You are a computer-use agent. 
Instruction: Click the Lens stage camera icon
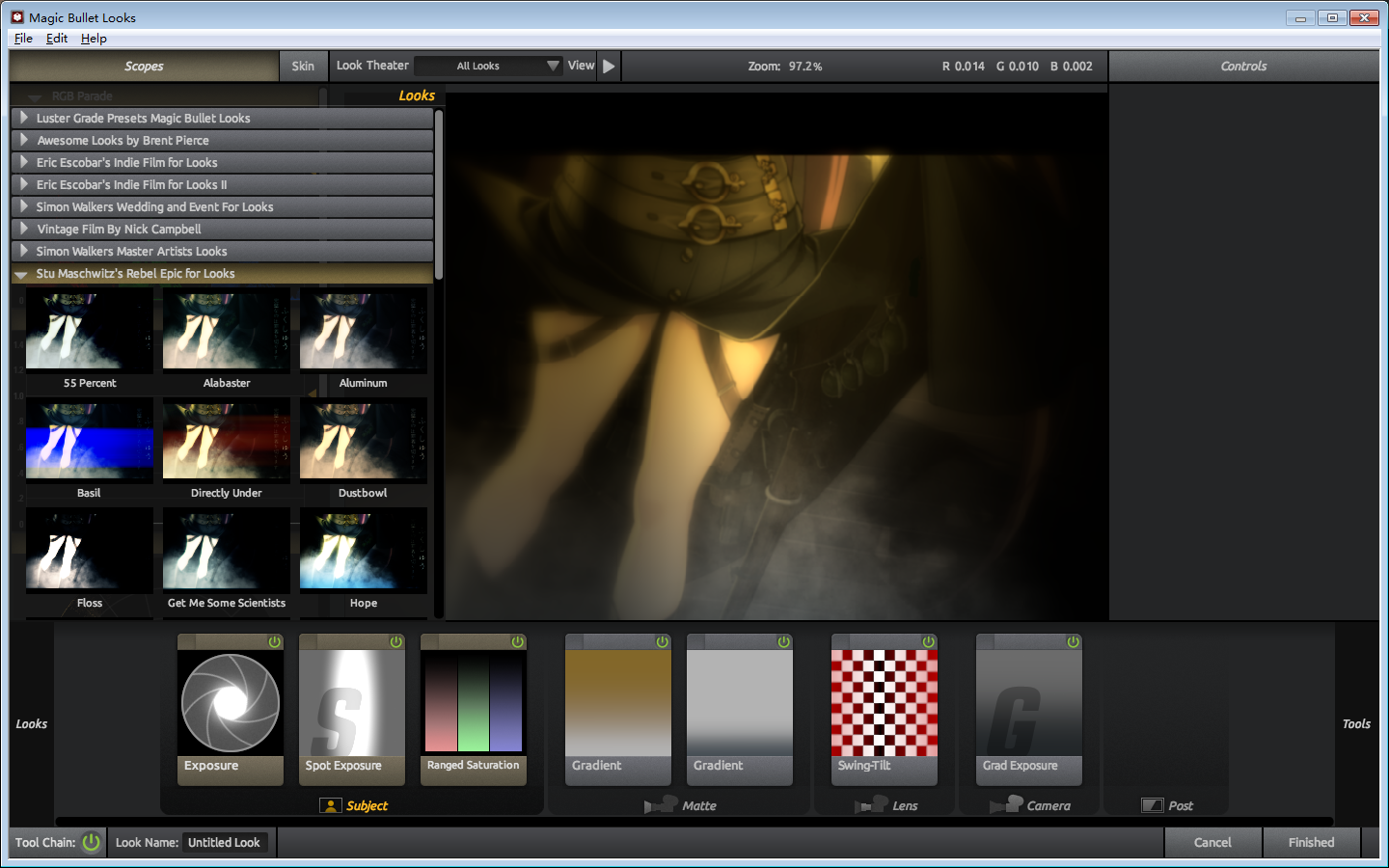pyautogui.click(x=871, y=804)
